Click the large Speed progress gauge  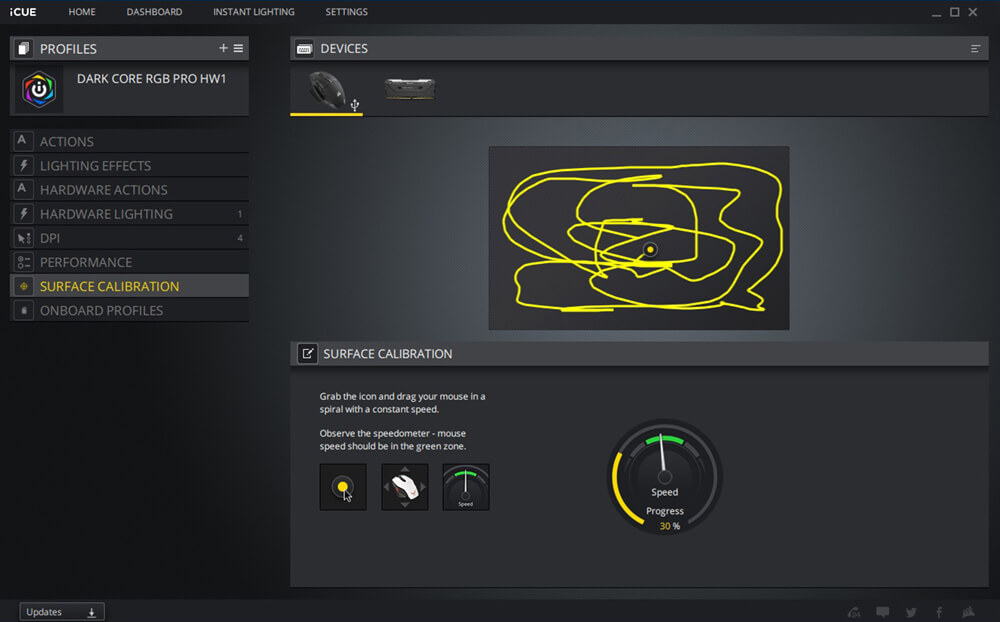(664, 477)
